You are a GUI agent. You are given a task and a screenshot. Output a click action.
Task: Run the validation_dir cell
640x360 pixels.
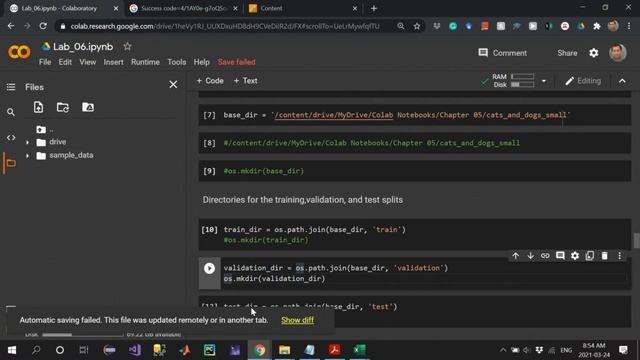tap(209, 268)
